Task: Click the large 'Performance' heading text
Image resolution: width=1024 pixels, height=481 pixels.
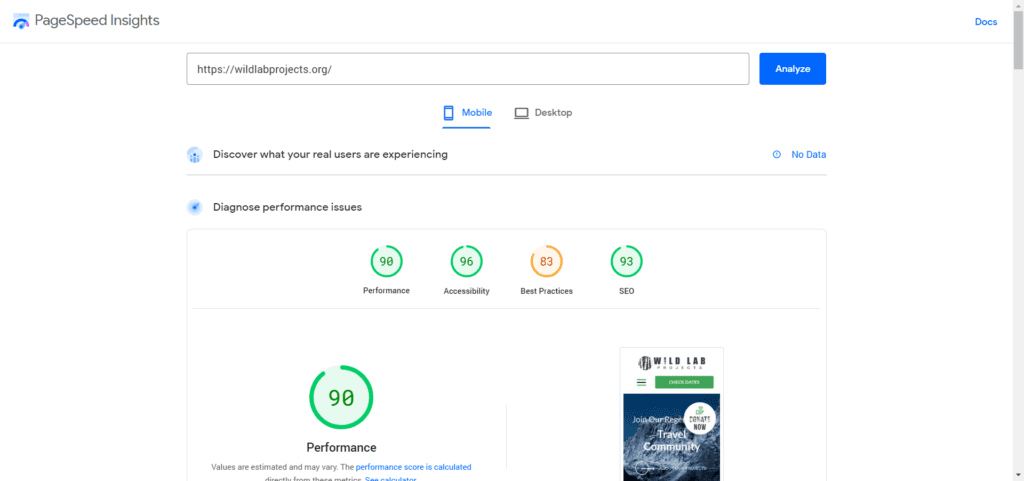Action: click(x=342, y=448)
